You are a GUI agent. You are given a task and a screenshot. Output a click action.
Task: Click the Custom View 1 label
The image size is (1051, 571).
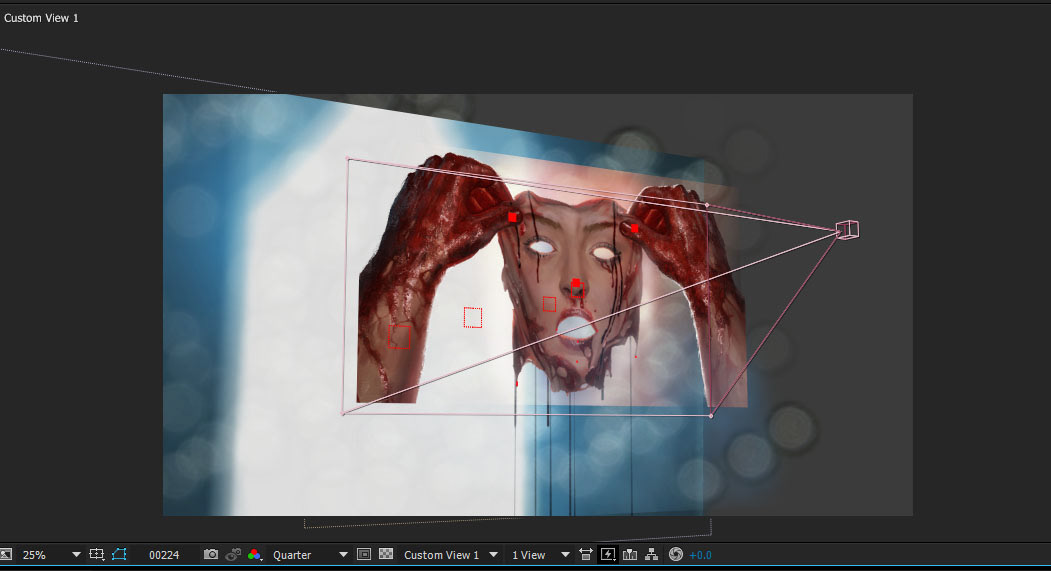(41, 18)
